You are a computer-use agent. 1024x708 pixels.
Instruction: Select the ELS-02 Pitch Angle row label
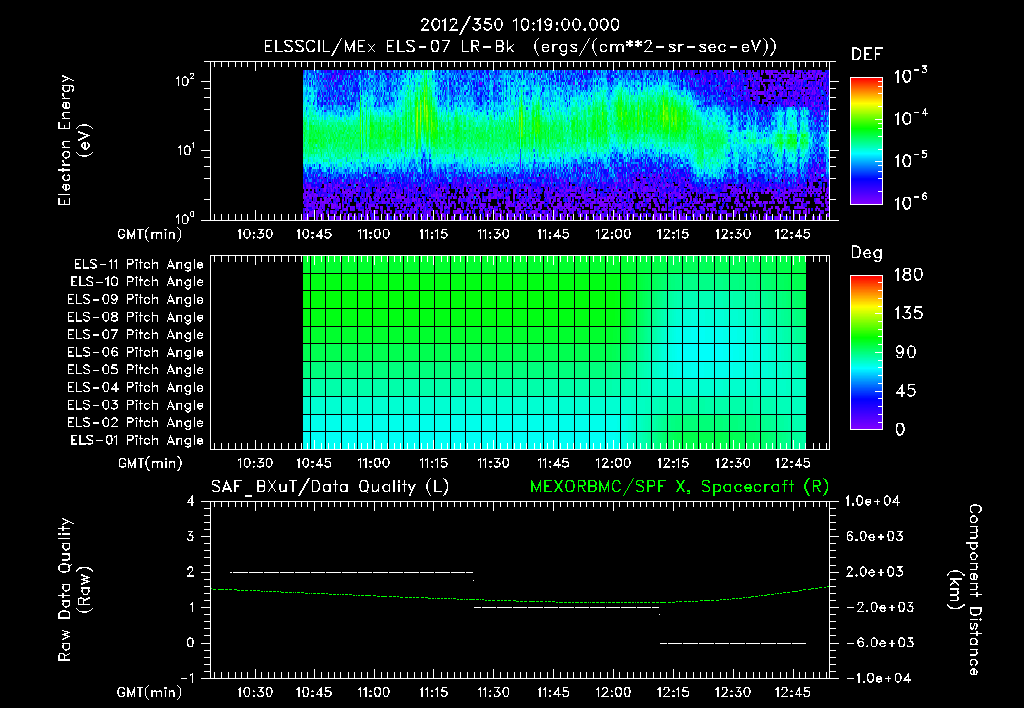(135, 423)
